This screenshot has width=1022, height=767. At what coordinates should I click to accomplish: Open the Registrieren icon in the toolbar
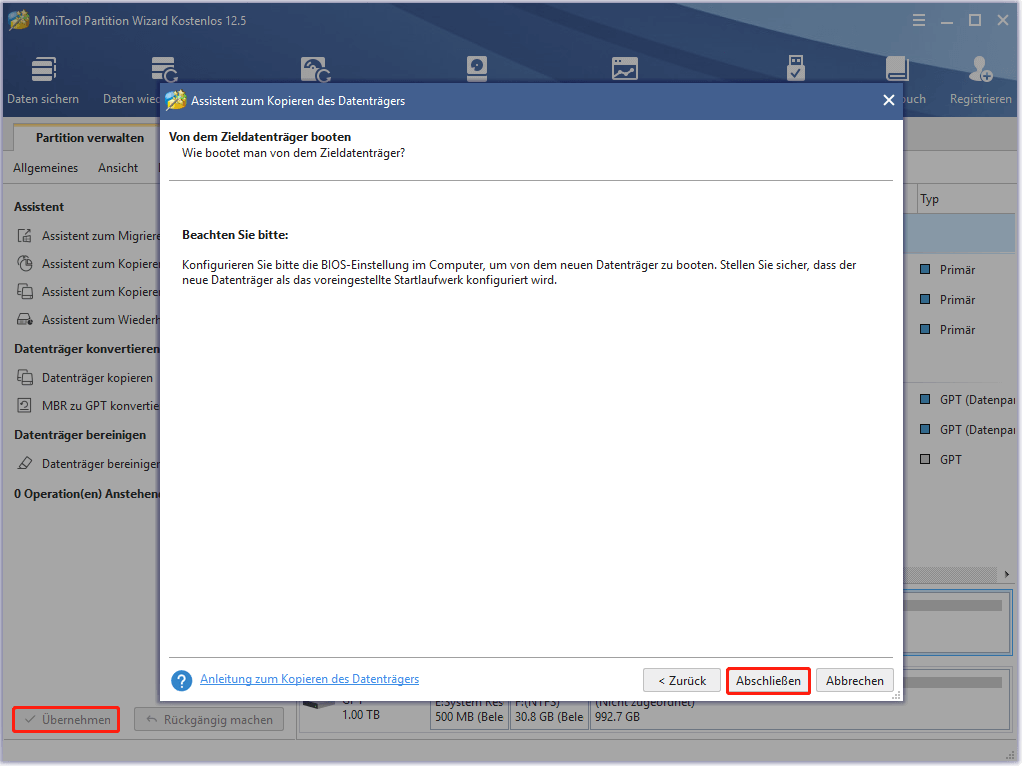tap(980, 68)
